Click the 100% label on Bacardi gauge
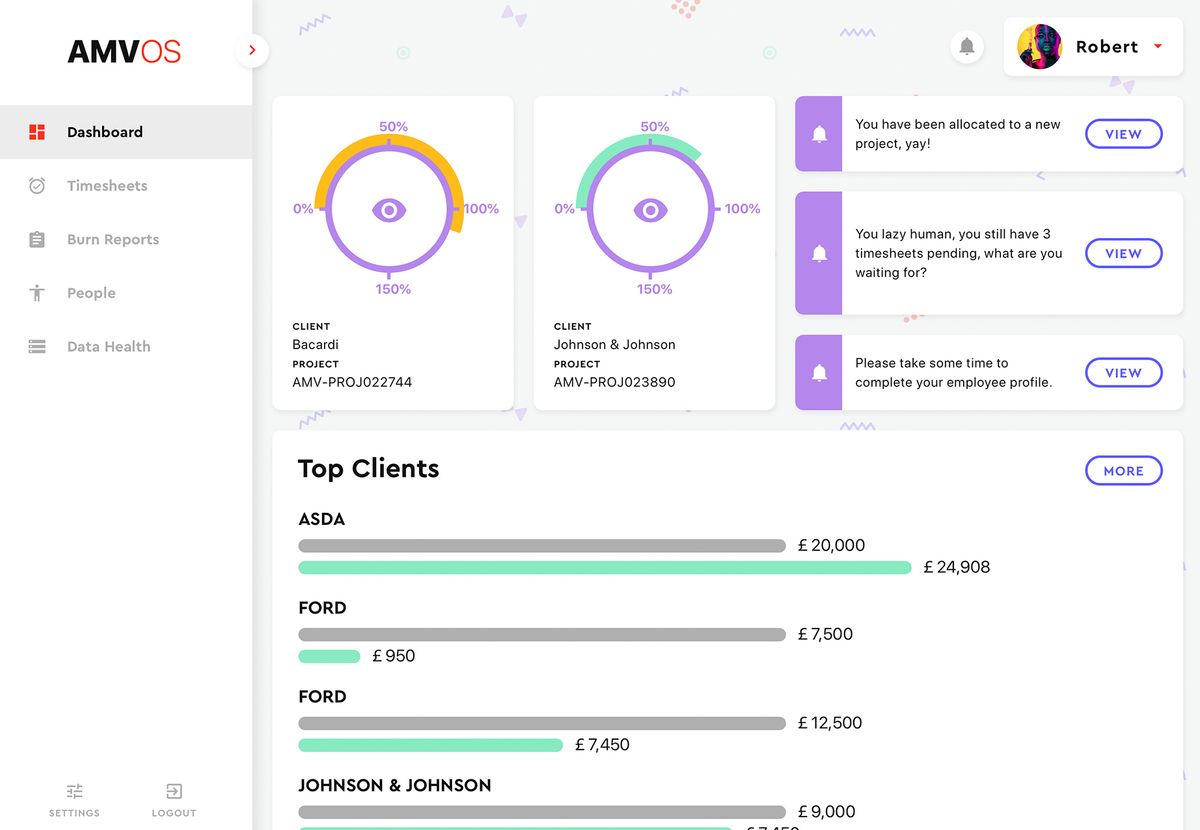The width and height of the screenshot is (1200, 830). click(481, 209)
